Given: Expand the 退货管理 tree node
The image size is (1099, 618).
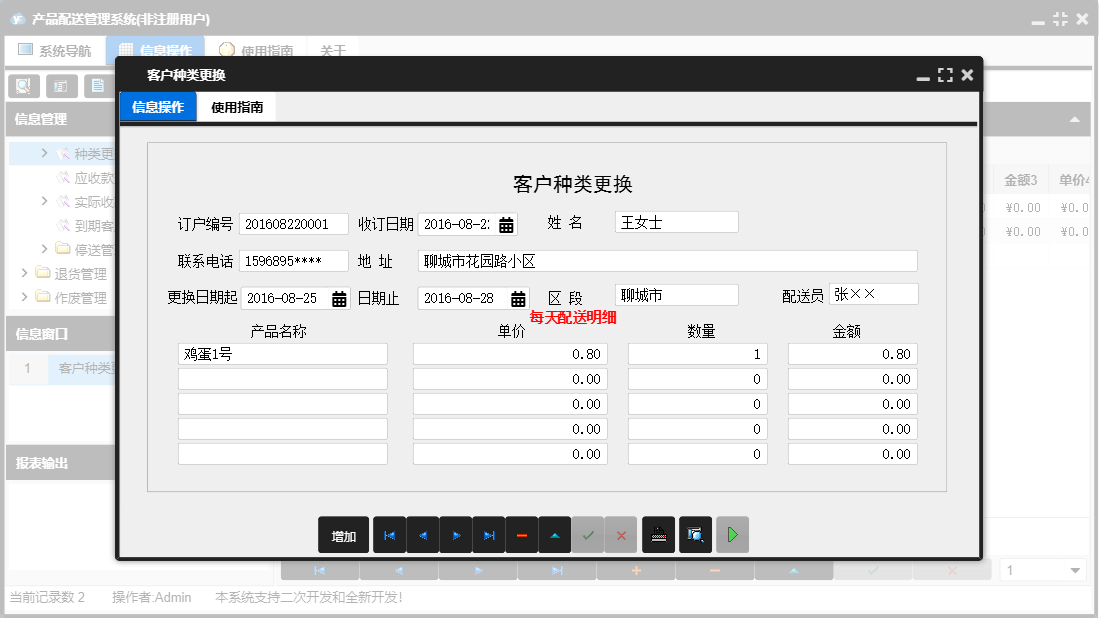Looking at the screenshot, I should click(23, 272).
